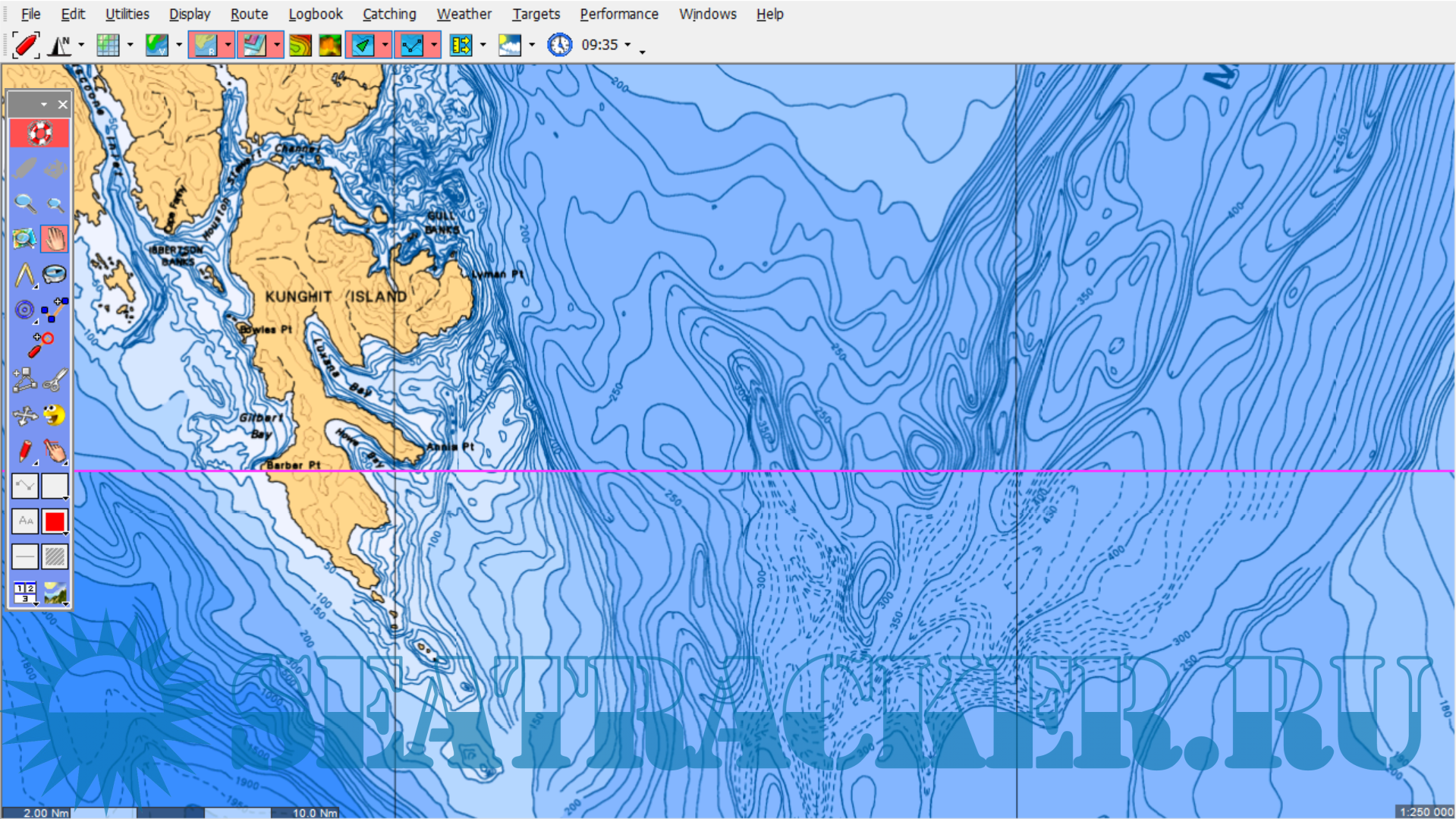Viewport: 1456px width, 819px height.
Task: Select the add waypoint route tool
Action: pos(55,310)
